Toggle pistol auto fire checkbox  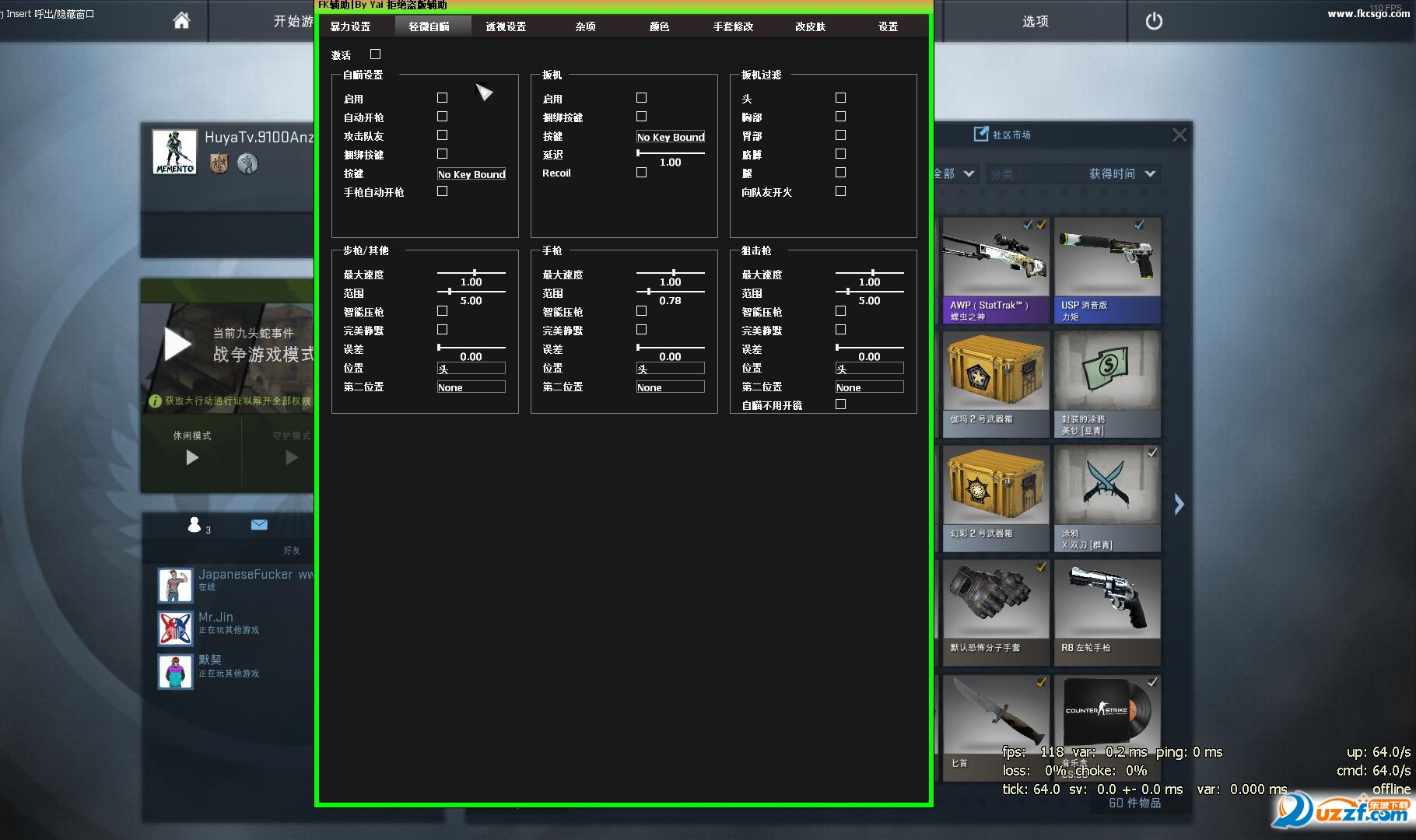[x=443, y=191]
